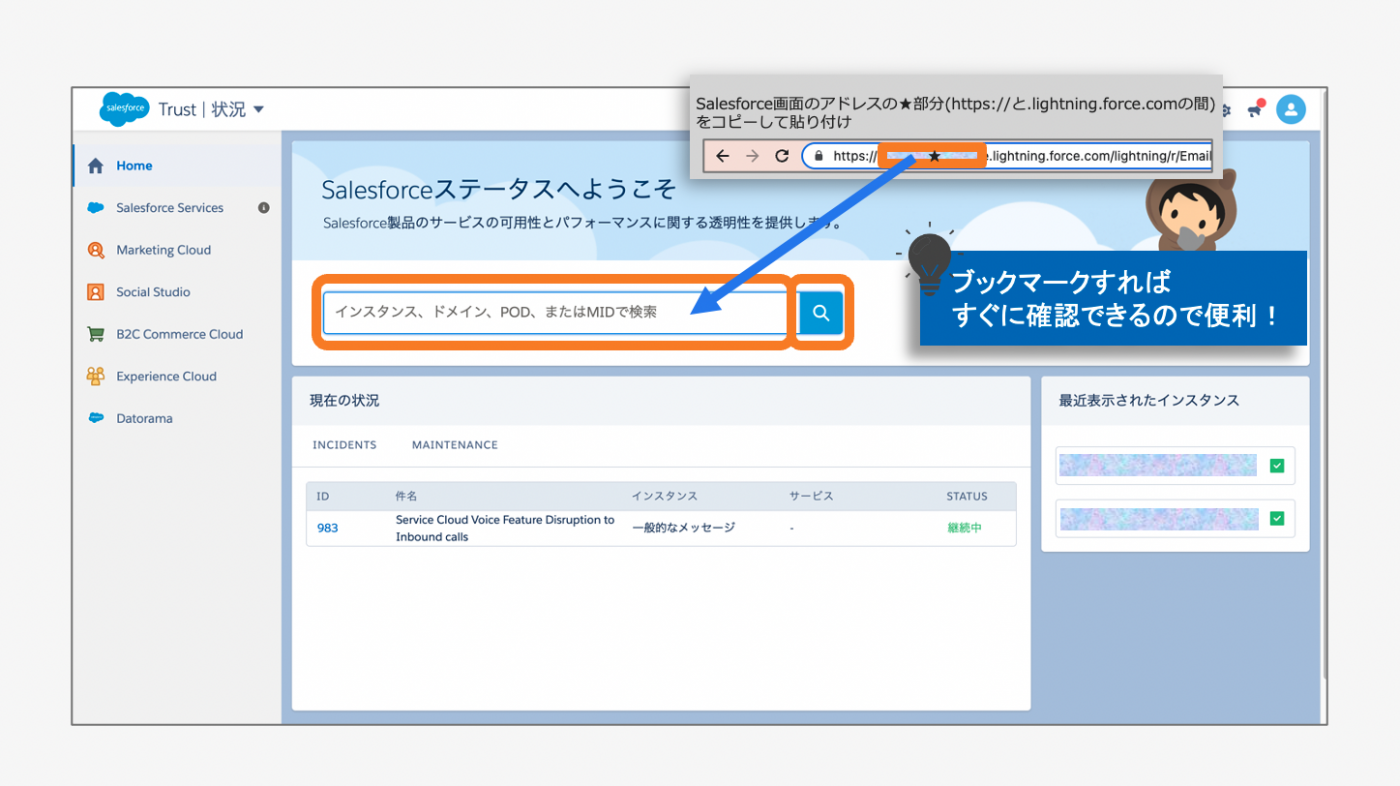Switch to the INCIDENTS tab
Screen dimensions: 1400x786
click(x=345, y=445)
